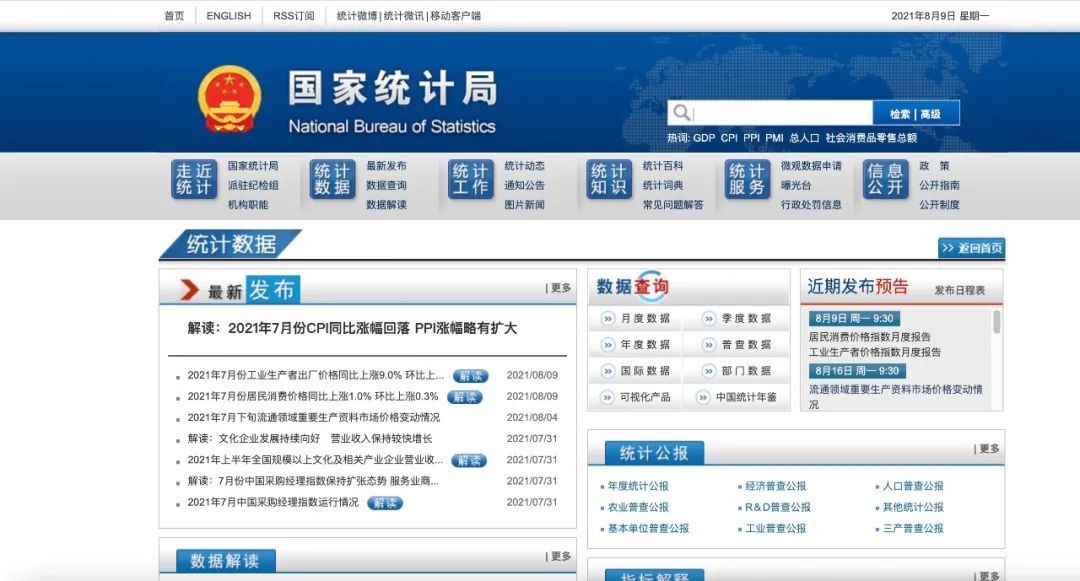The height and width of the screenshot is (581, 1080).
Task: Open the 统计数据 navigation icon
Action: [x=332, y=180]
